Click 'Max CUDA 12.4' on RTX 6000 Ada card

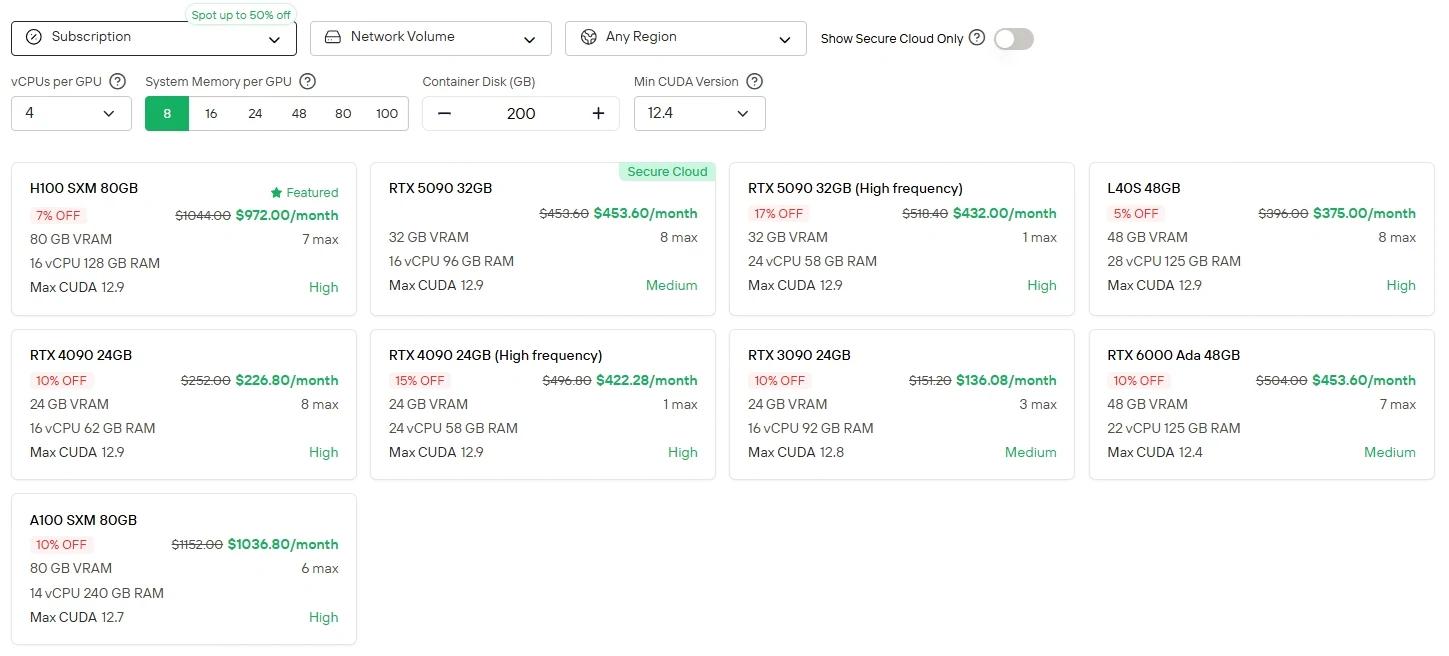[x=1155, y=452]
